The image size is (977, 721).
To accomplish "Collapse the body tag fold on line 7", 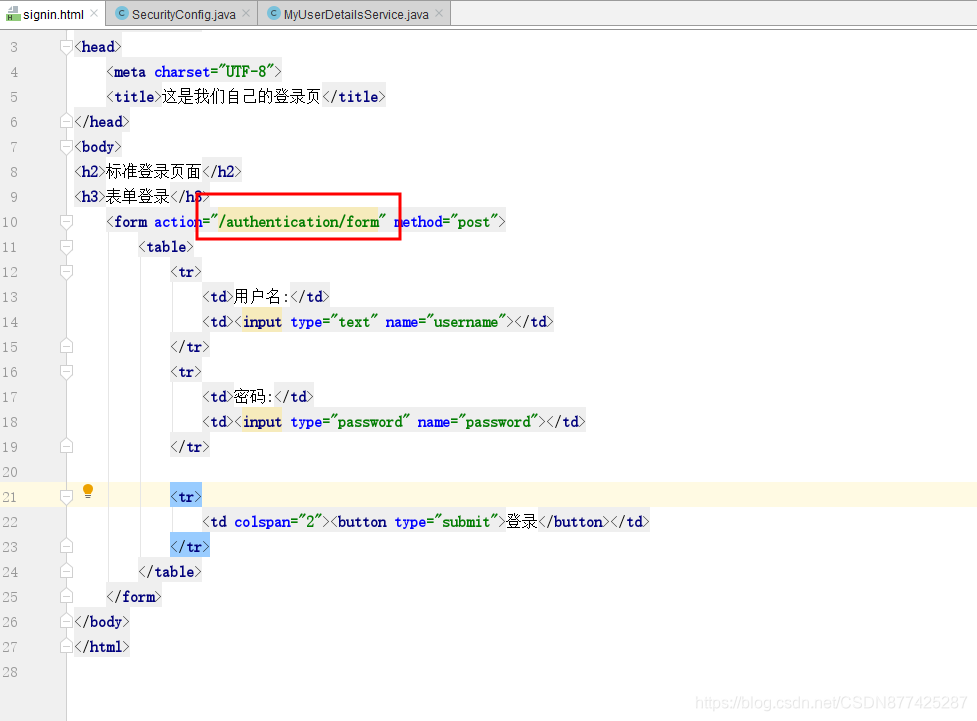I will [x=66, y=146].
